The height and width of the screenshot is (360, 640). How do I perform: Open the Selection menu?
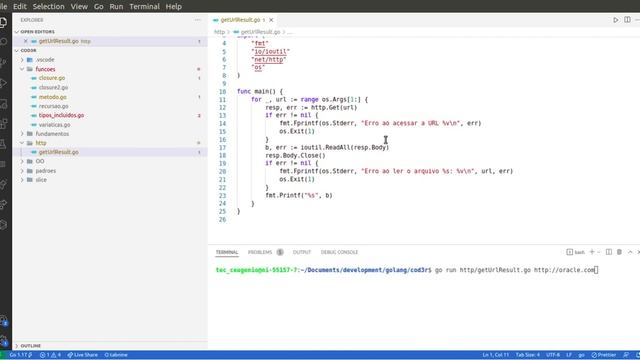point(49,7)
